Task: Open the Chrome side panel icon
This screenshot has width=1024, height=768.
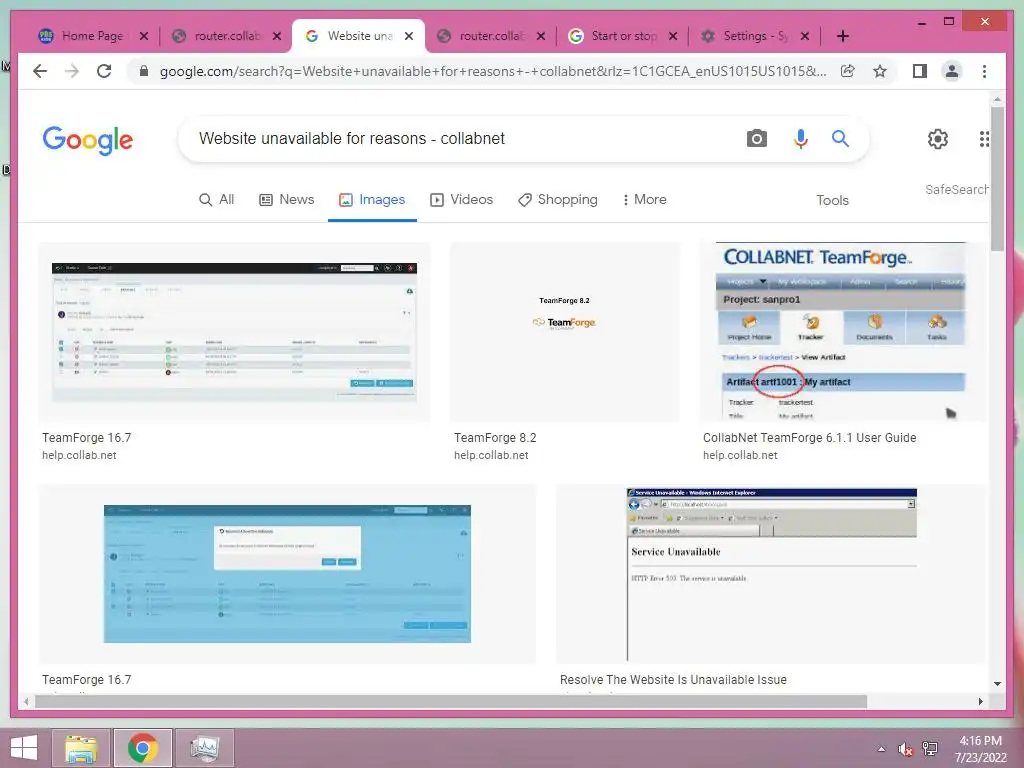Action: 920,71
